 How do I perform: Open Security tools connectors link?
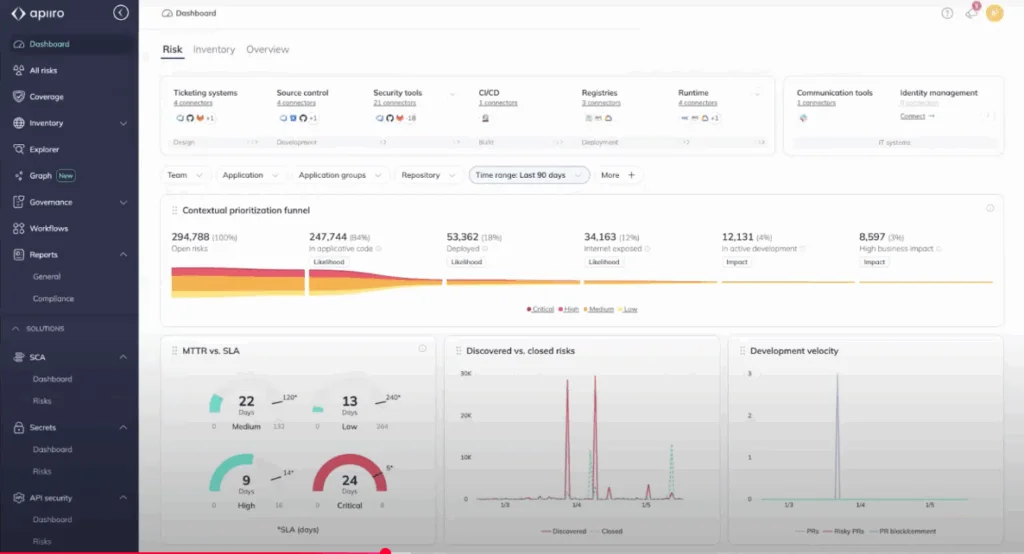[394, 103]
